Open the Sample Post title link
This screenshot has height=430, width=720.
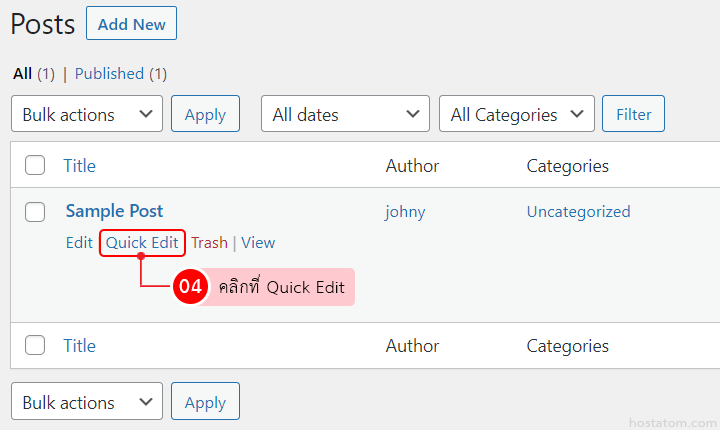point(114,211)
